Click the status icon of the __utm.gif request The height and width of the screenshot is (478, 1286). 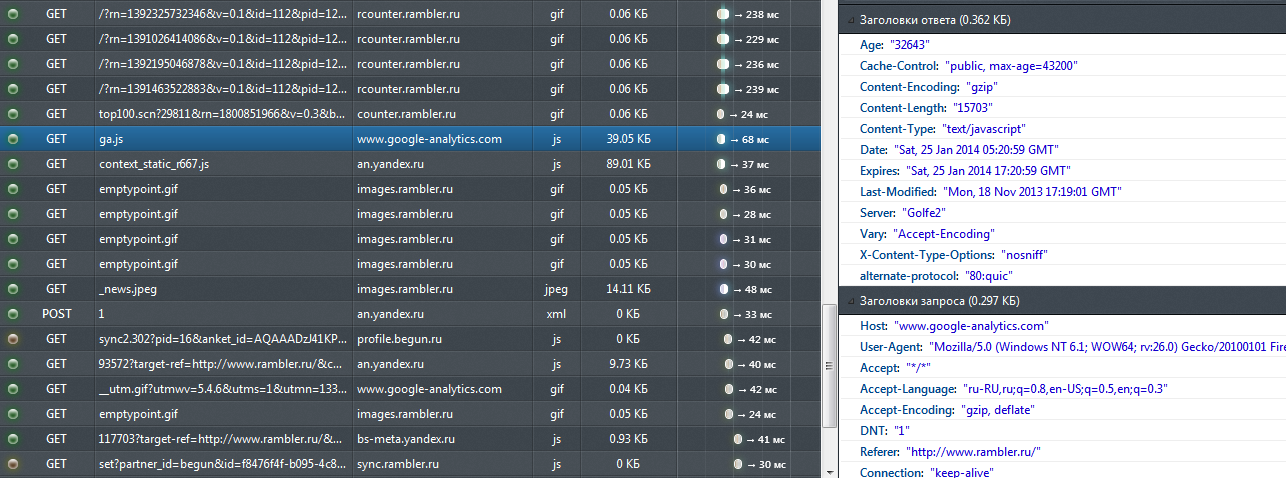(x=13, y=389)
